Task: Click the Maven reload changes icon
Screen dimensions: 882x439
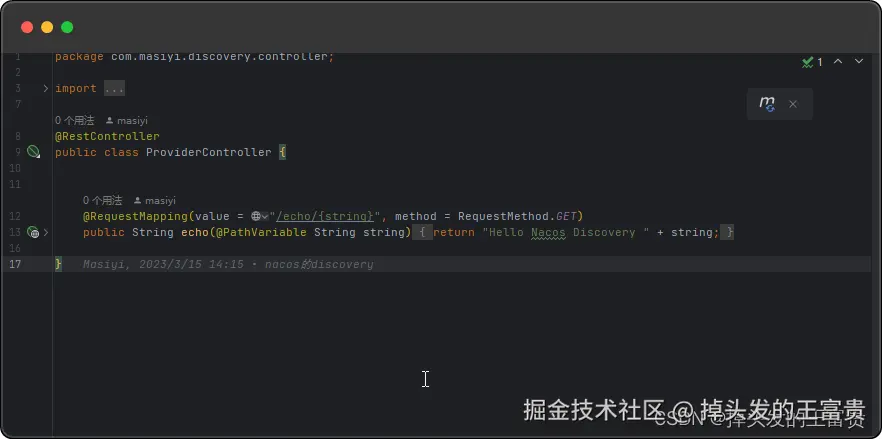Action: pos(767,104)
